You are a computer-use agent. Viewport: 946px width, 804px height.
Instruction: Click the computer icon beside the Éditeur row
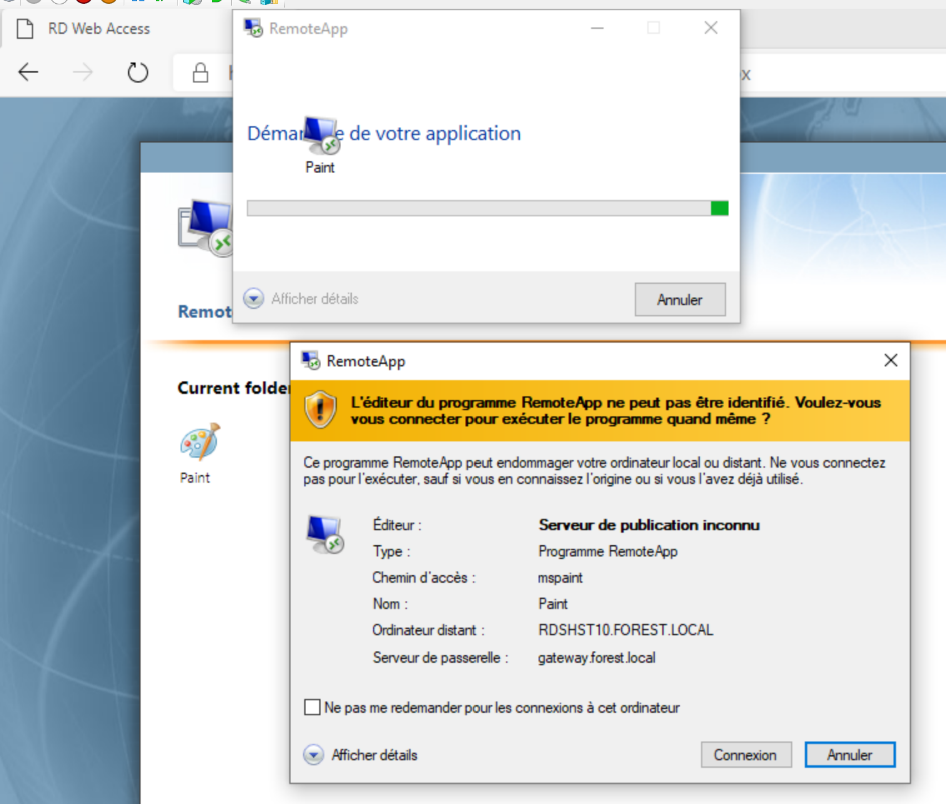click(x=325, y=534)
